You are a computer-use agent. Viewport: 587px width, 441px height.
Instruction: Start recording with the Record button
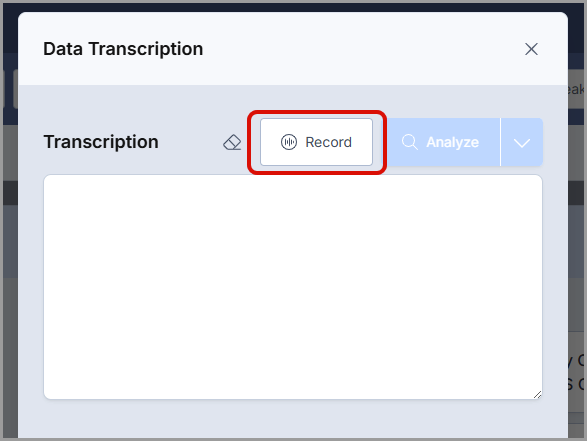tap(316, 142)
